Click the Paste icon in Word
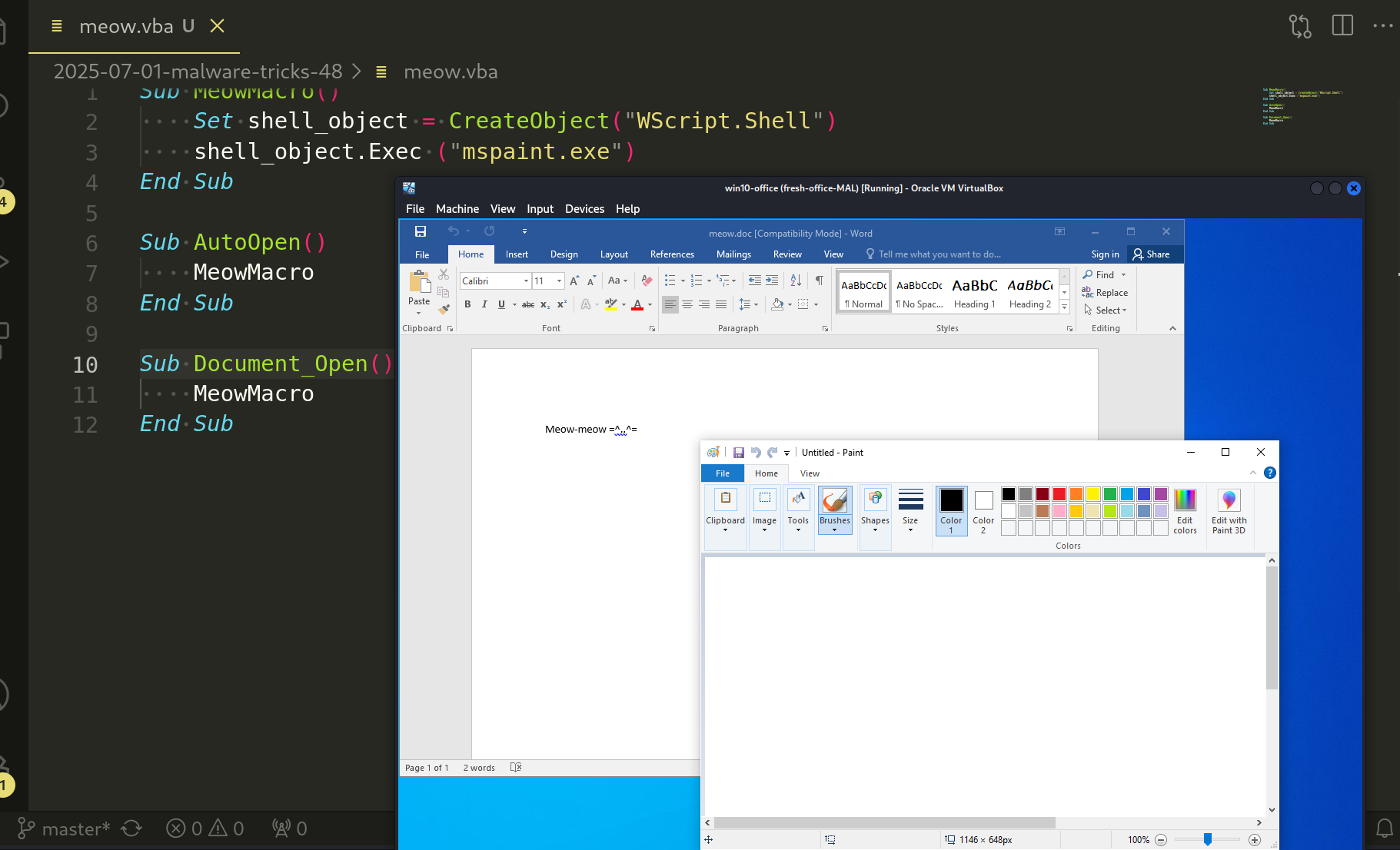This screenshot has width=1400, height=850. click(x=419, y=283)
